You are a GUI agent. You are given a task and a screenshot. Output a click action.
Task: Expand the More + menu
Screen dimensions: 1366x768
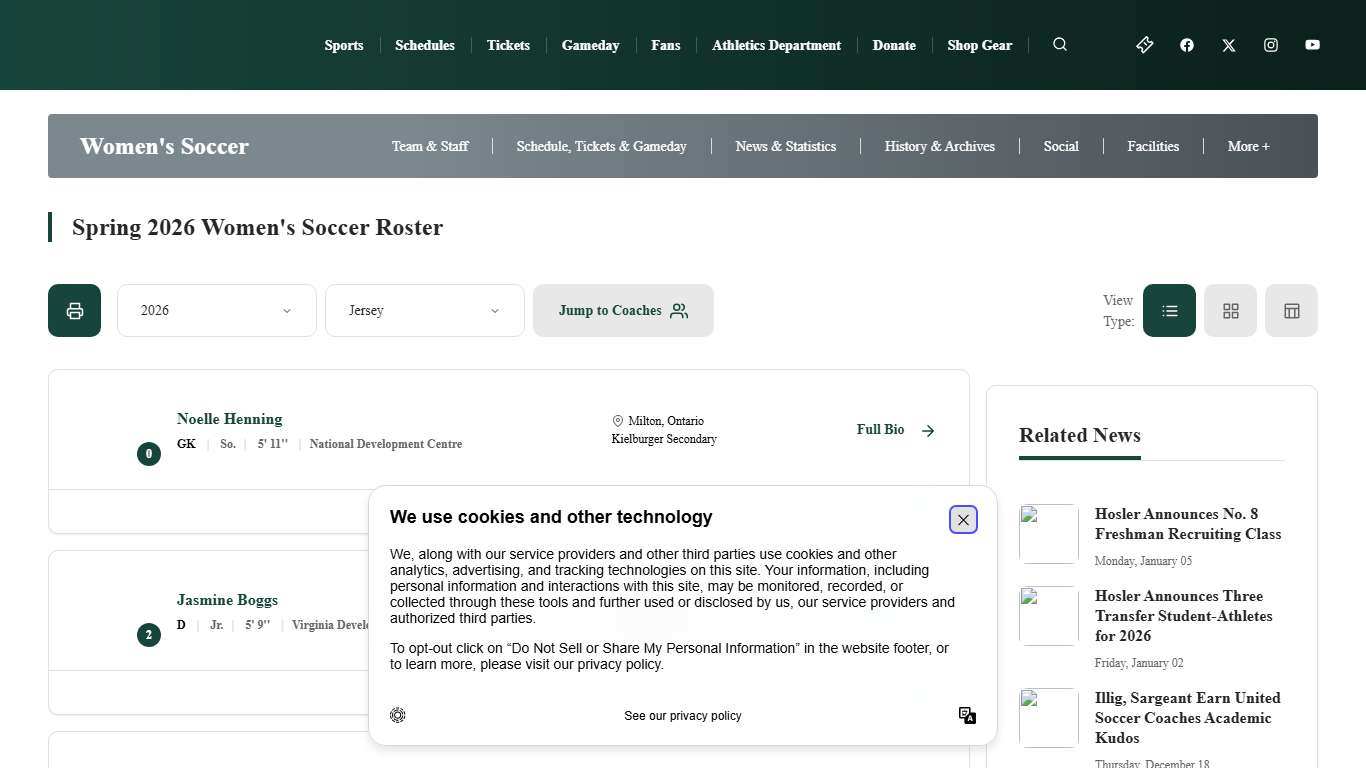(1248, 146)
